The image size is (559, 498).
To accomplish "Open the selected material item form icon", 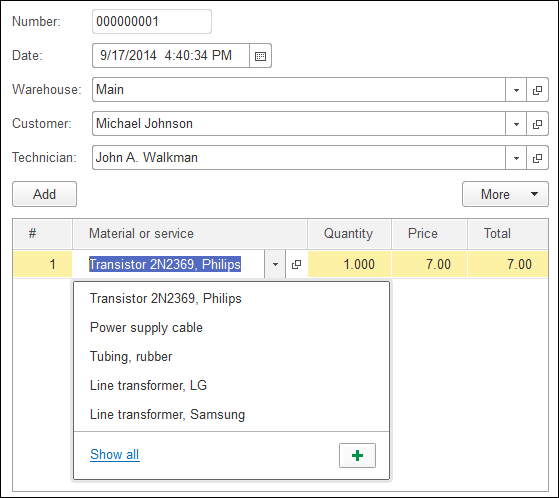I will point(296,265).
